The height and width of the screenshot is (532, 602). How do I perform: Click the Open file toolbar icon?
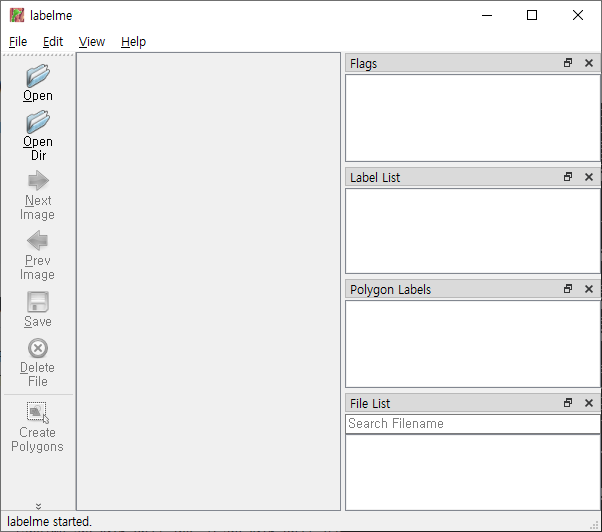[x=38, y=76]
